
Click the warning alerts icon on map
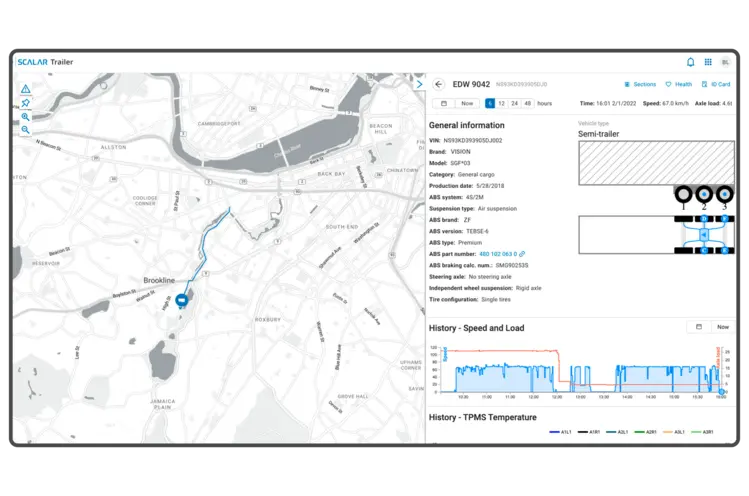tap(25, 89)
